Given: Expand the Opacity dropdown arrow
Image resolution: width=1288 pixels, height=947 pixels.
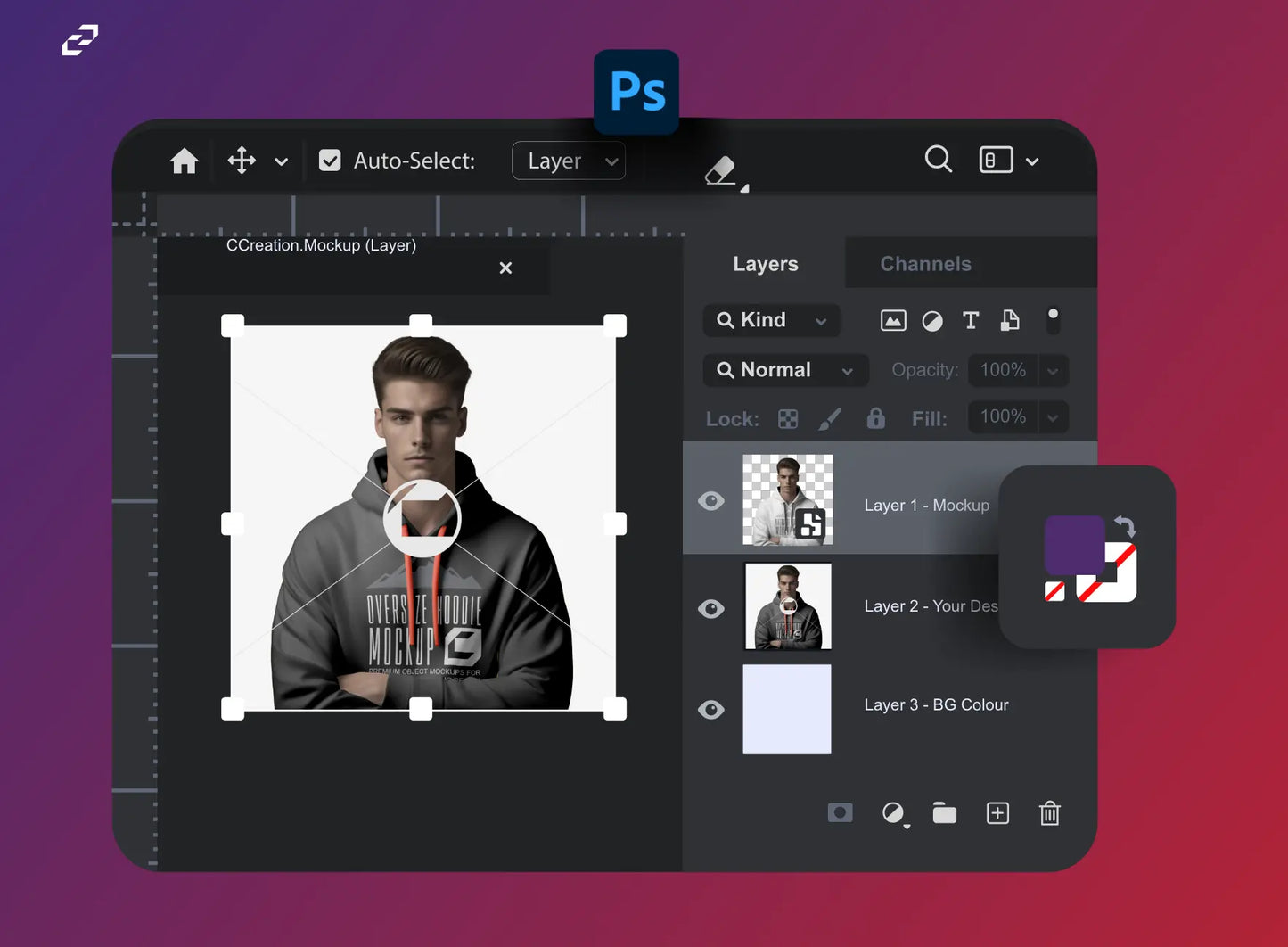Looking at the screenshot, I should point(1053,371).
